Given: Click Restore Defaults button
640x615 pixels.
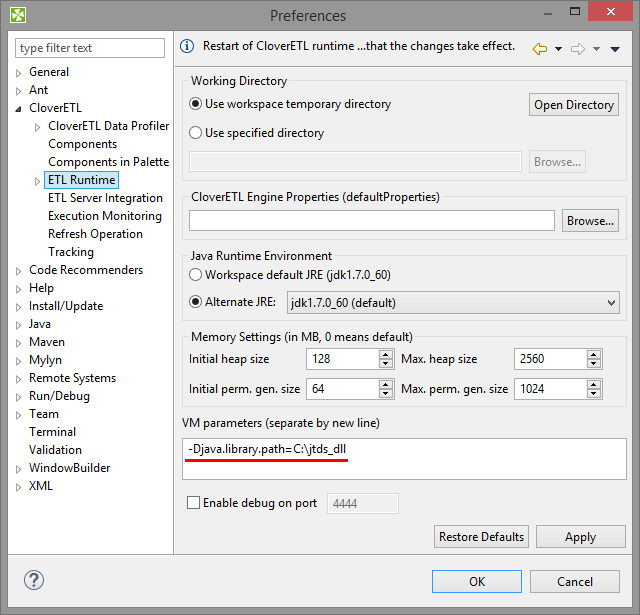Looking at the screenshot, I should 481,537.
